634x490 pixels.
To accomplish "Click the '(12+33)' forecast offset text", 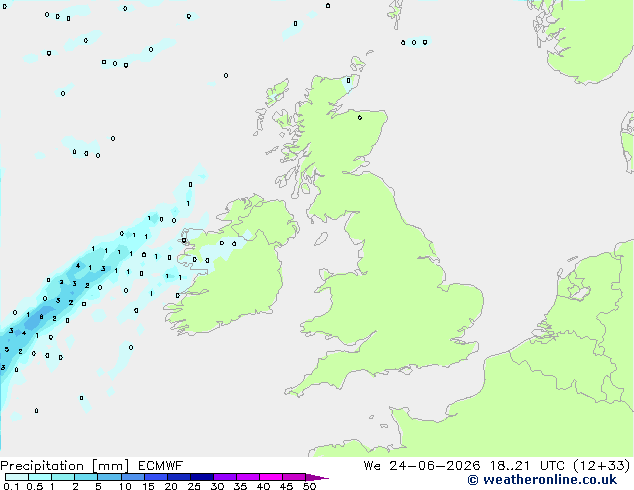I will [602, 466].
